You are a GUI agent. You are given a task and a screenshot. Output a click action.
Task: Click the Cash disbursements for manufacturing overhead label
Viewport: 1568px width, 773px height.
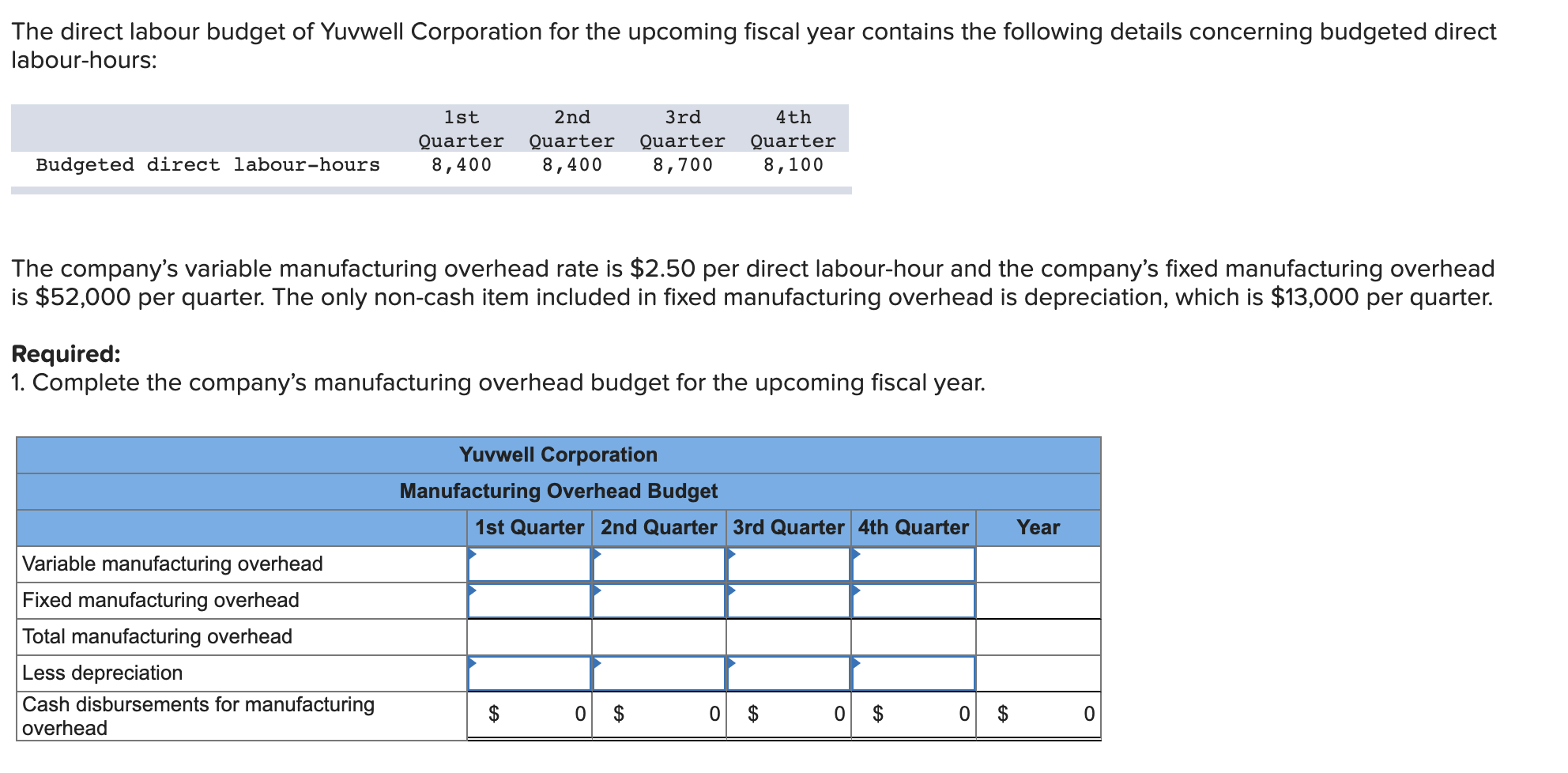(x=198, y=715)
